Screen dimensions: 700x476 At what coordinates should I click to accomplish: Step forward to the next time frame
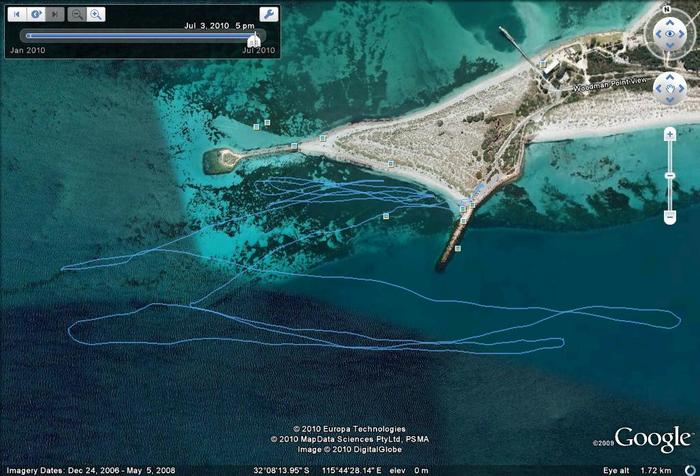(53, 15)
